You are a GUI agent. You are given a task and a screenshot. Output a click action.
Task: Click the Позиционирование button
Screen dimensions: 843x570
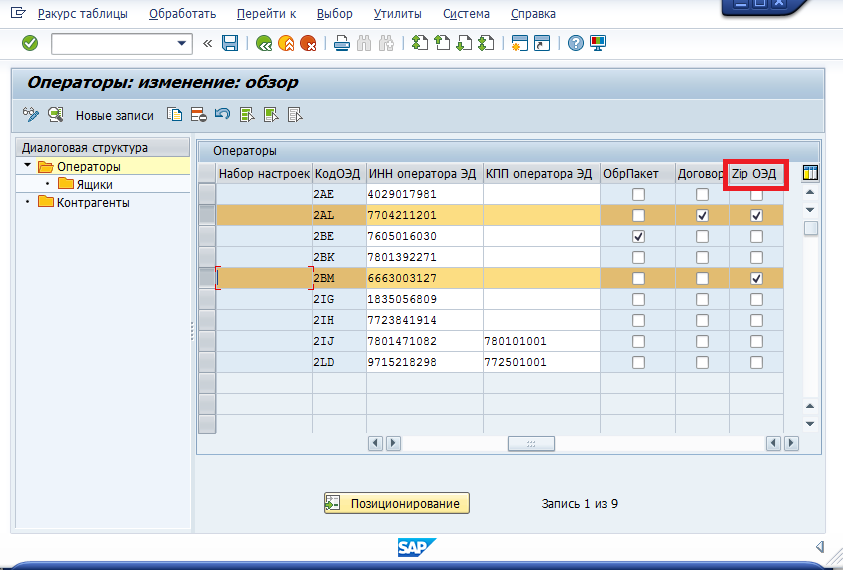click(396, 503)
